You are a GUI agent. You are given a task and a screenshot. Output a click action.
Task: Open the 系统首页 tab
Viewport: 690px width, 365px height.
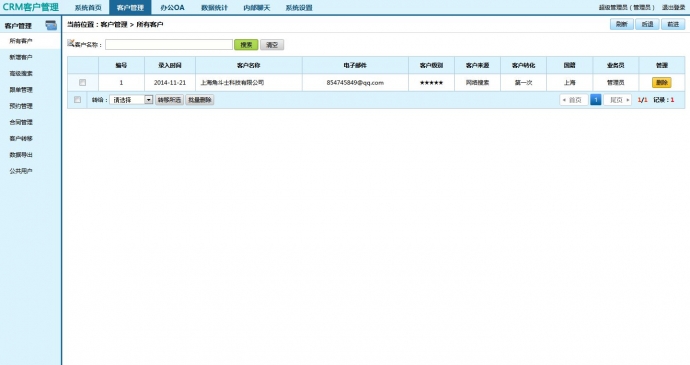(x=88, y=7)
